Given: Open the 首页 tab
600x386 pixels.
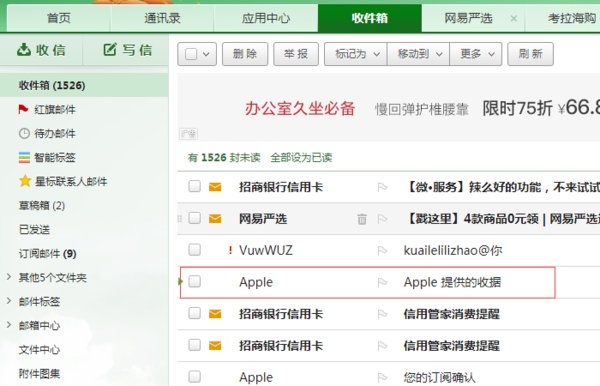Looking at the screenshot, I should pyautogui.click(x=59, y=18).
